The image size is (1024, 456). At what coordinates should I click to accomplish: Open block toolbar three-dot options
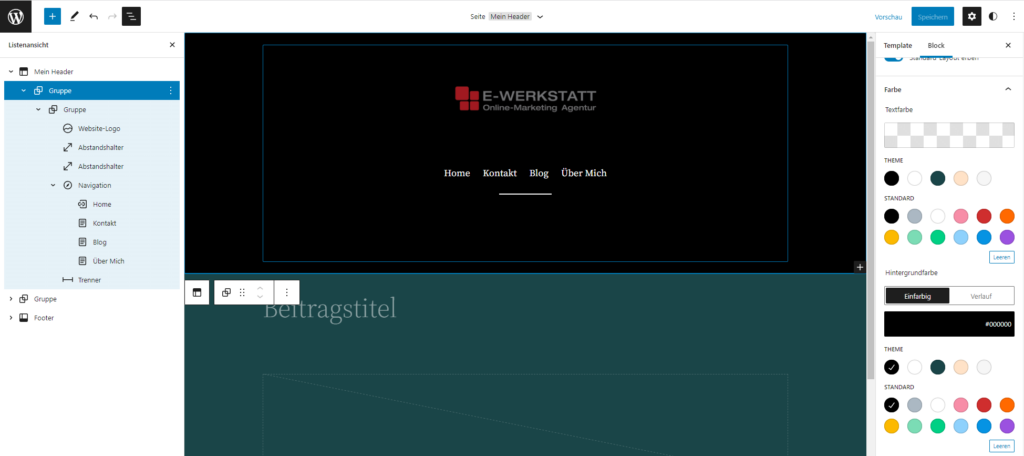click(287, 293)
